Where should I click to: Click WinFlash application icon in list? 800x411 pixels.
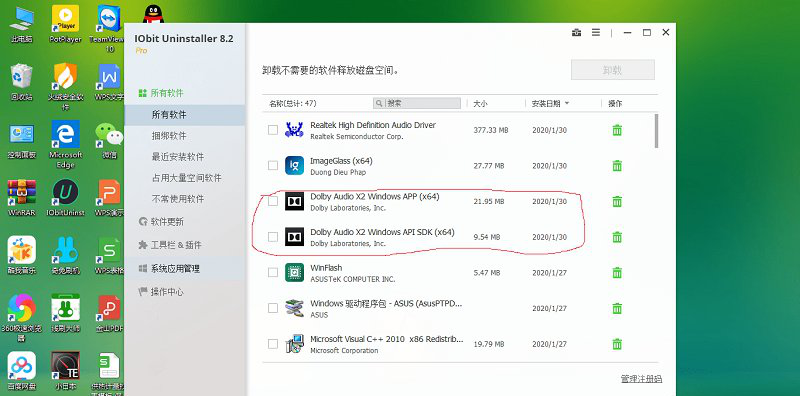(x=294, y=273)
